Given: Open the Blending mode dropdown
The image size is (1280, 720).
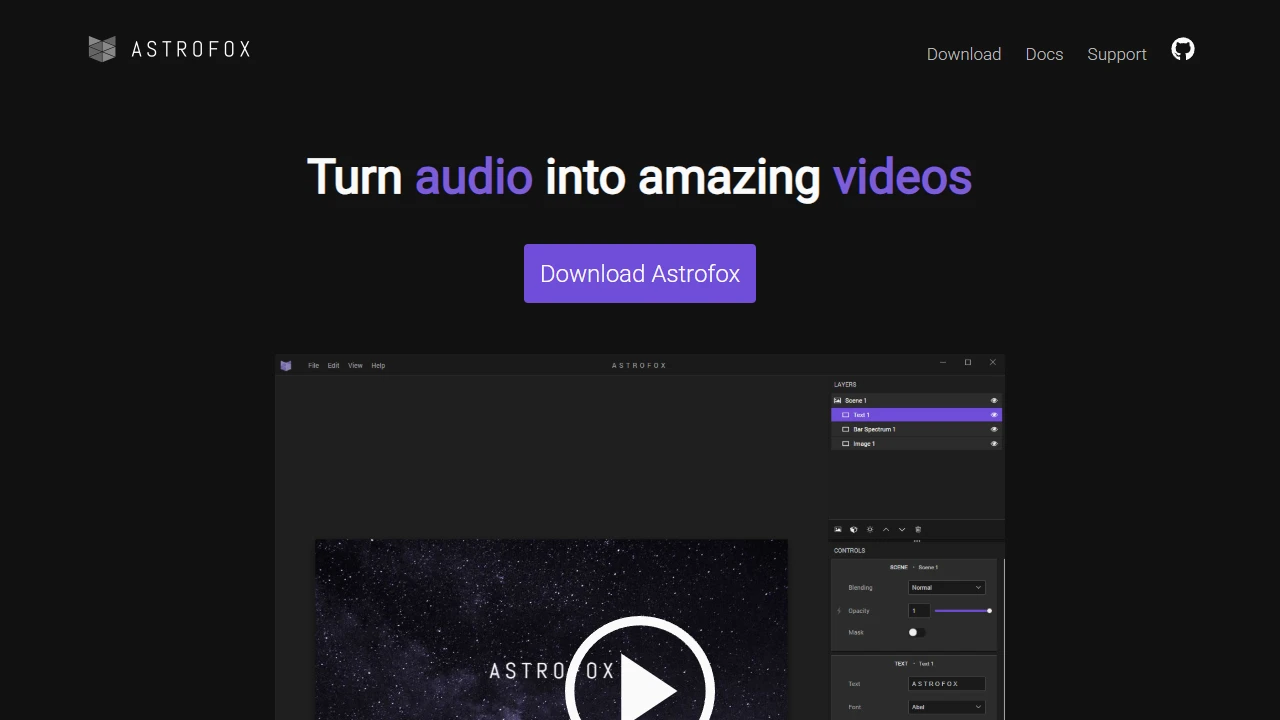Looking at the screenshot, I should [945, 587].
